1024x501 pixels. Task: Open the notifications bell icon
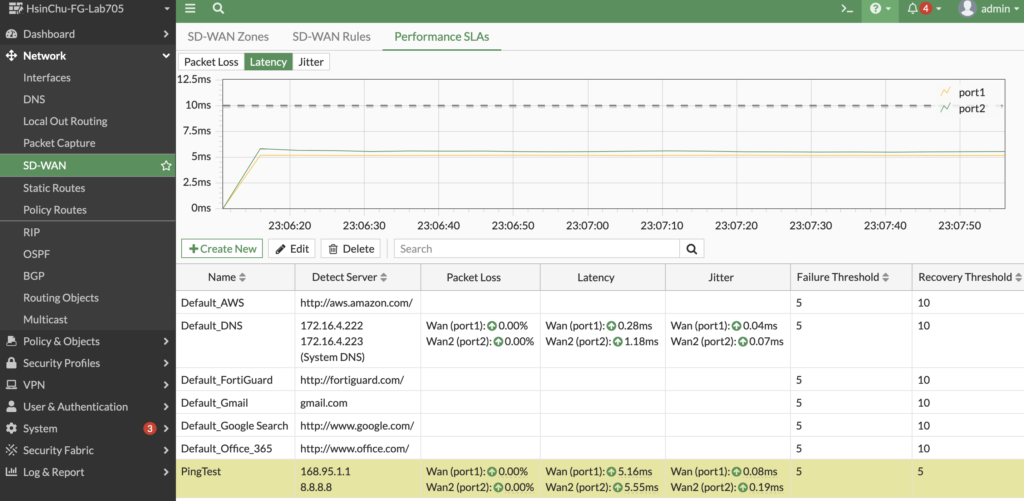point(912,9)
